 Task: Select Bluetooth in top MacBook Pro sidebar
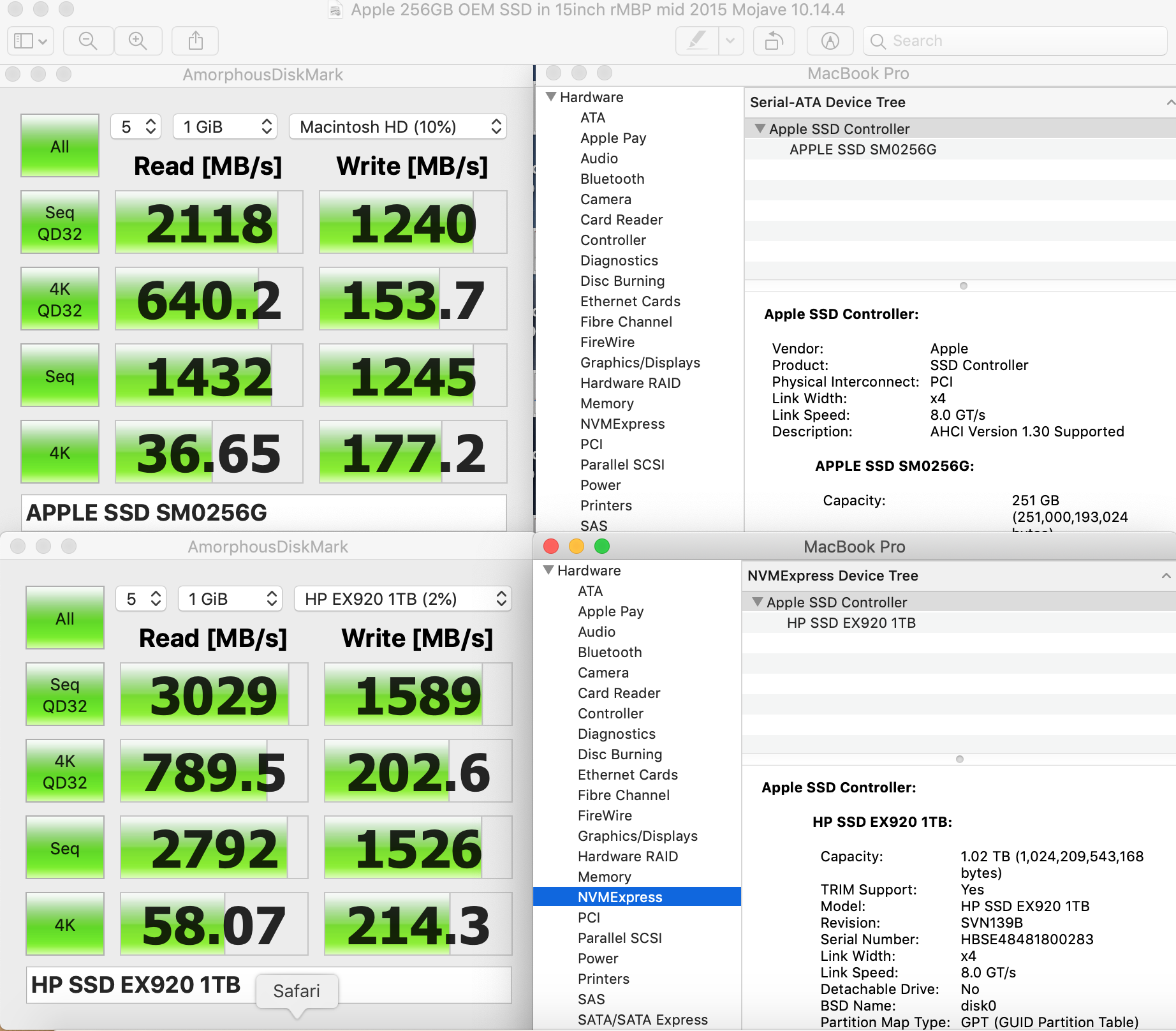tap(612, 179)
